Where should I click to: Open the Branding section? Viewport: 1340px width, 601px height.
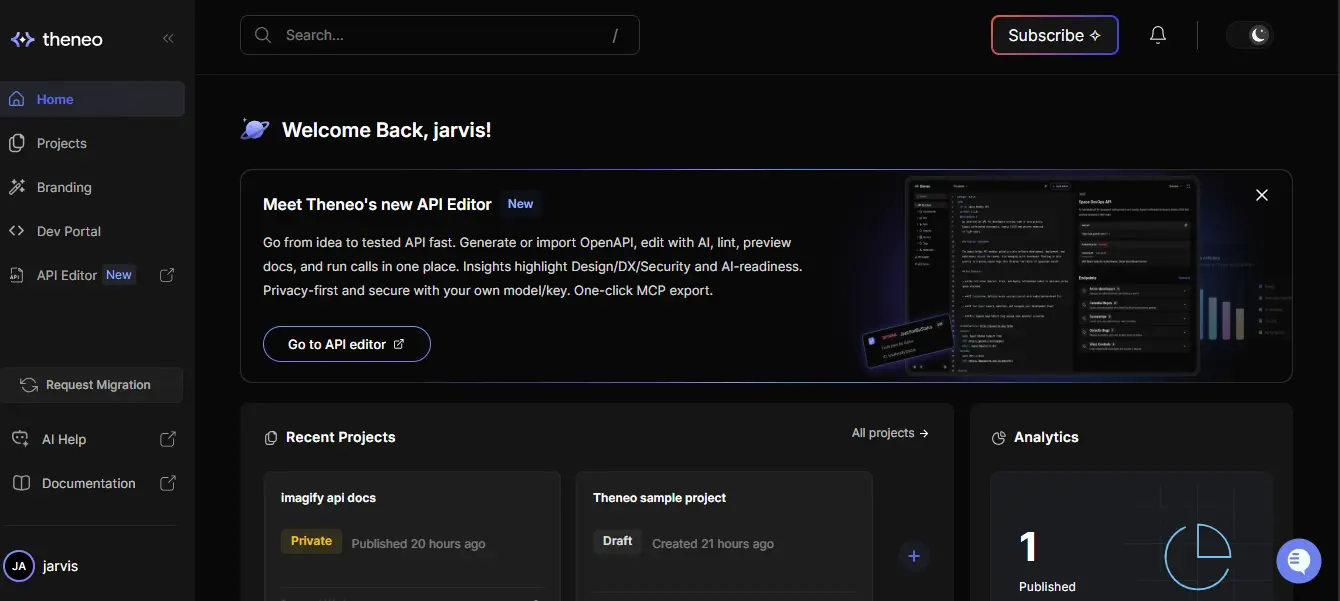[x=64, y=187]
